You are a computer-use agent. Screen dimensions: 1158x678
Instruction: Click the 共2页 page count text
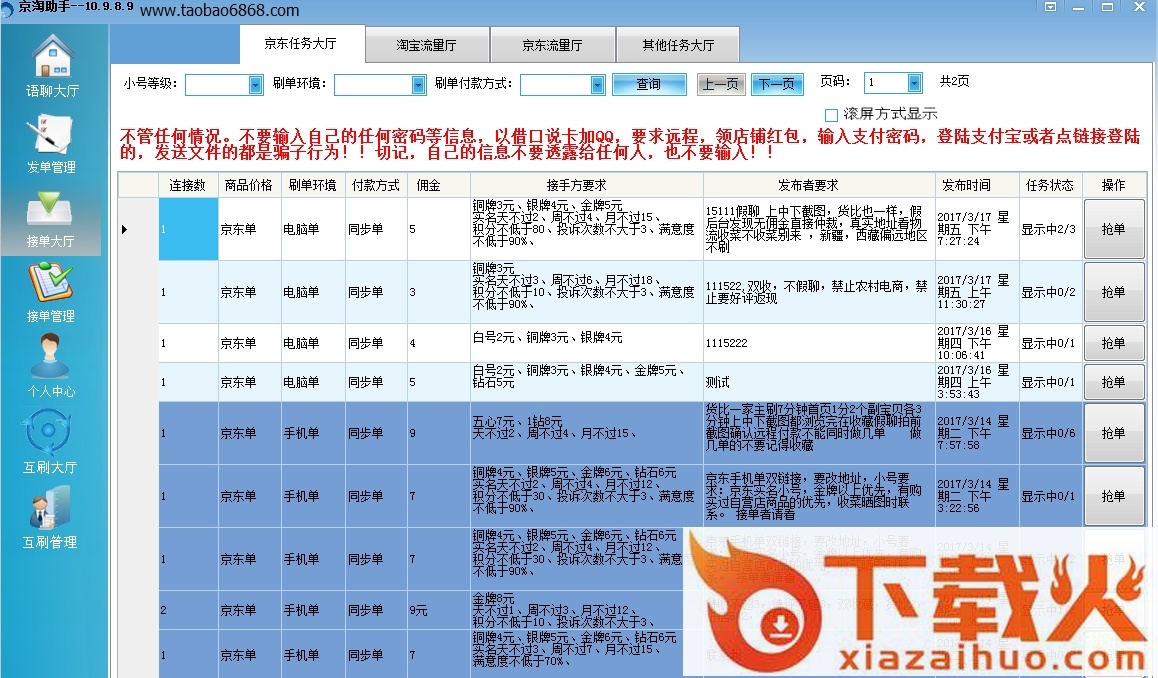pyautogui.click(x=954, y=81)
